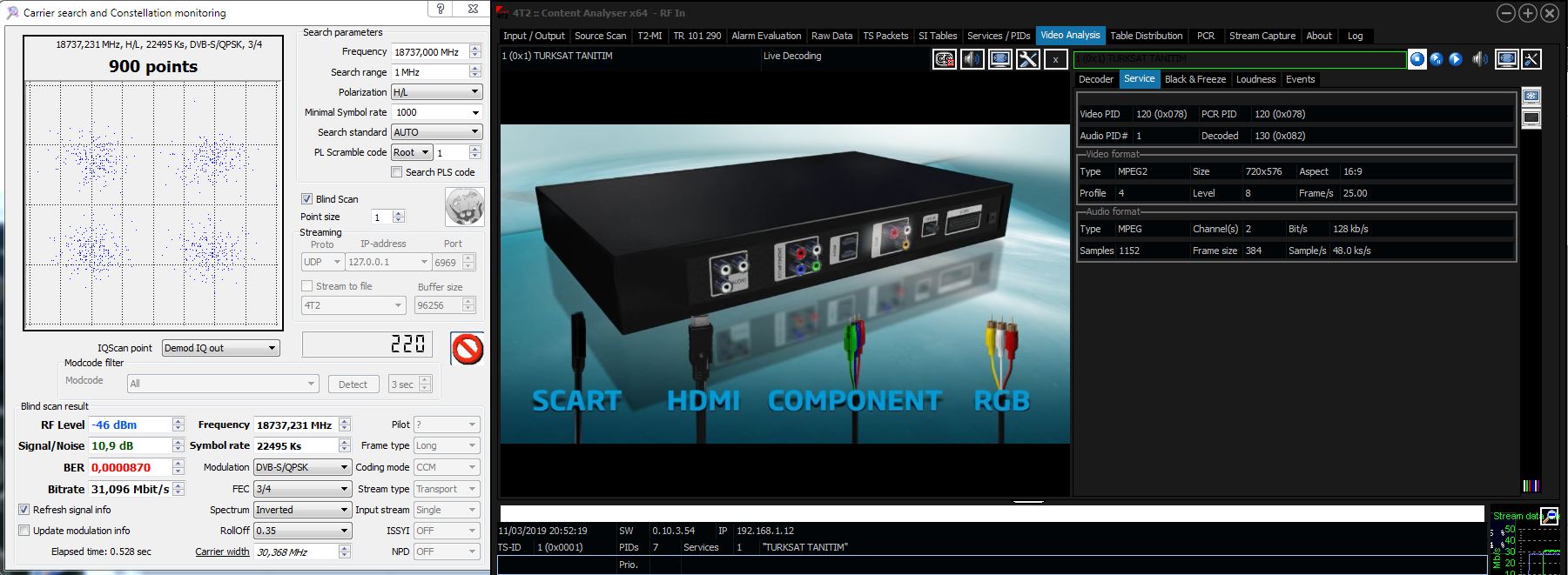
Task: Click Carrier width link label
Action: [222, 552]
